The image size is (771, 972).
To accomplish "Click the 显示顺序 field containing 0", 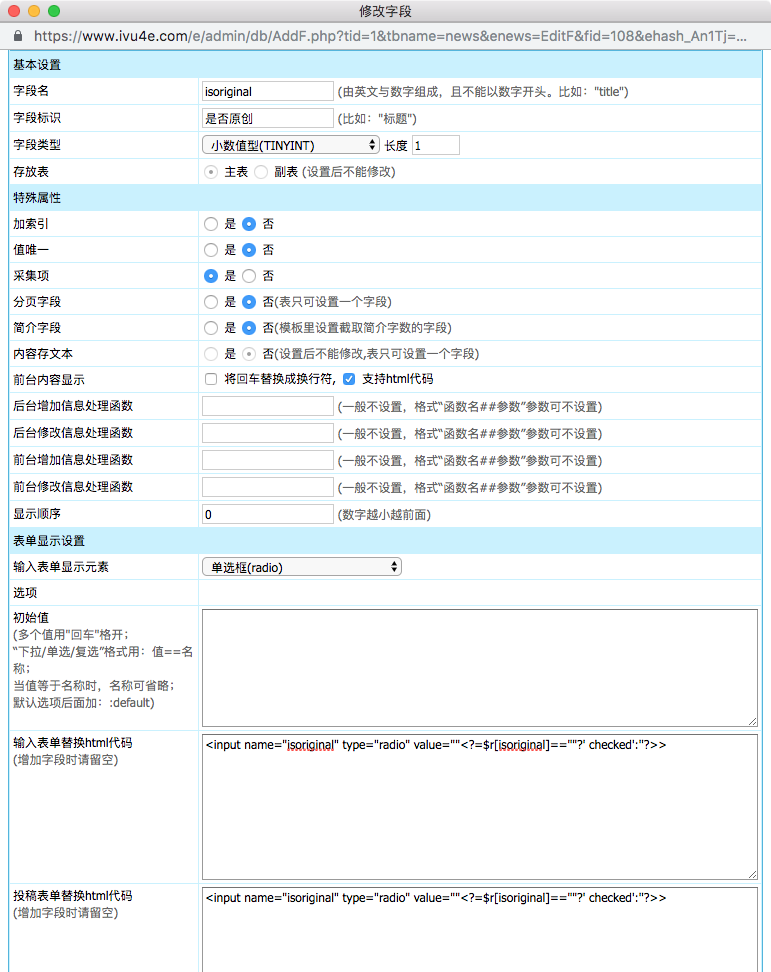I will pos(267,514).
